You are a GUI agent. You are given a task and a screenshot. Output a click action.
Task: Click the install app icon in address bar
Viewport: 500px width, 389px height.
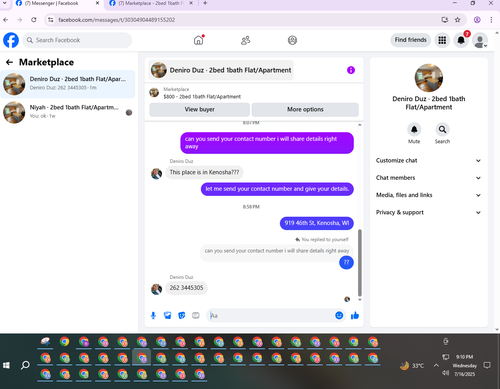pyautogui.click(x=445, y=20)
